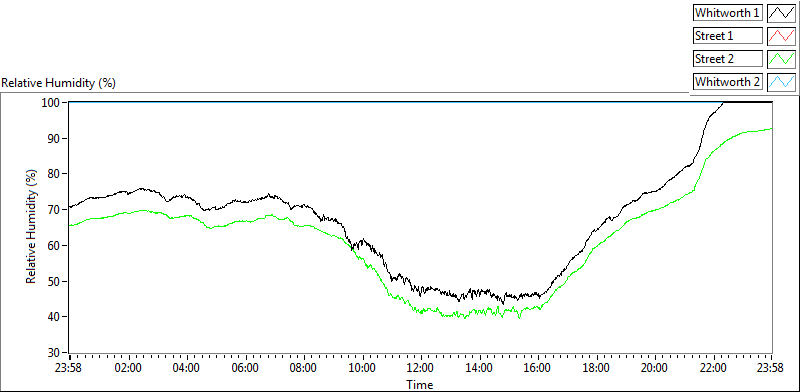This screenshot has height=392, width=800.
Task: Click the vertical Relative Humidity axis title
Action: (32, 227)
